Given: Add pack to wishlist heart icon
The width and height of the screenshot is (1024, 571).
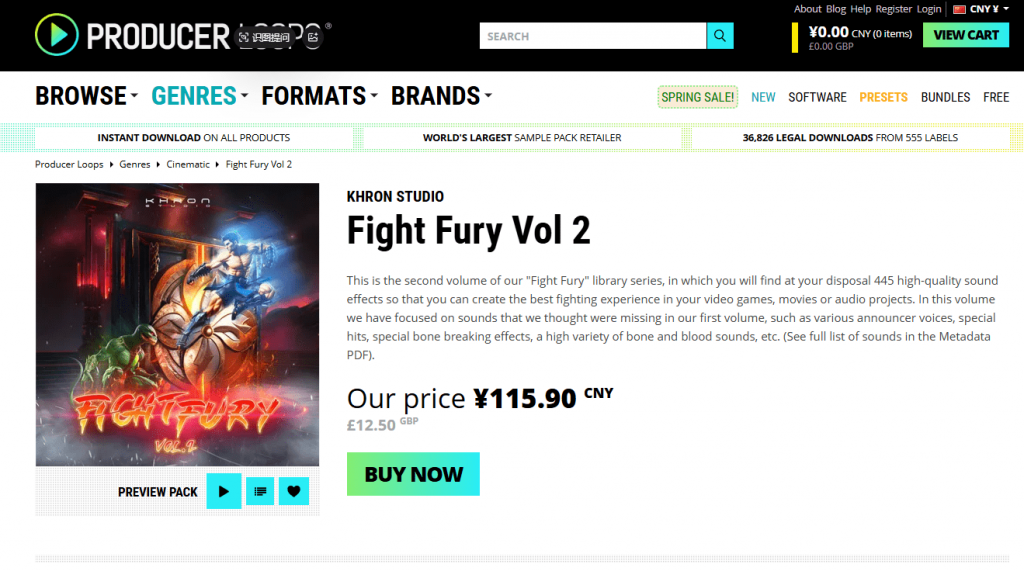Looking at the screenshot, I should 294,491.
